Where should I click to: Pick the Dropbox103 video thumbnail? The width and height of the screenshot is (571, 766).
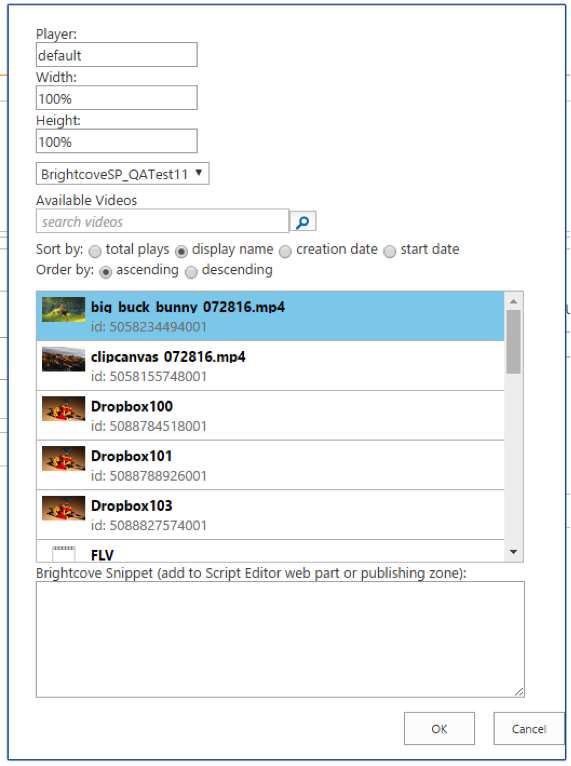click(63, 509)
